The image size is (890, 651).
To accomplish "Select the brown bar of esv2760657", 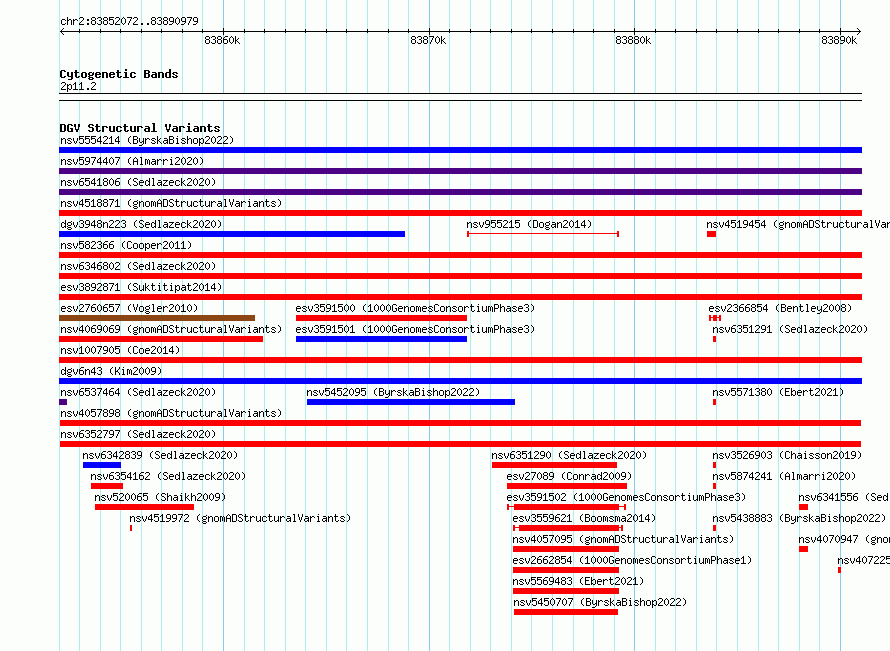I will (157, 318).
